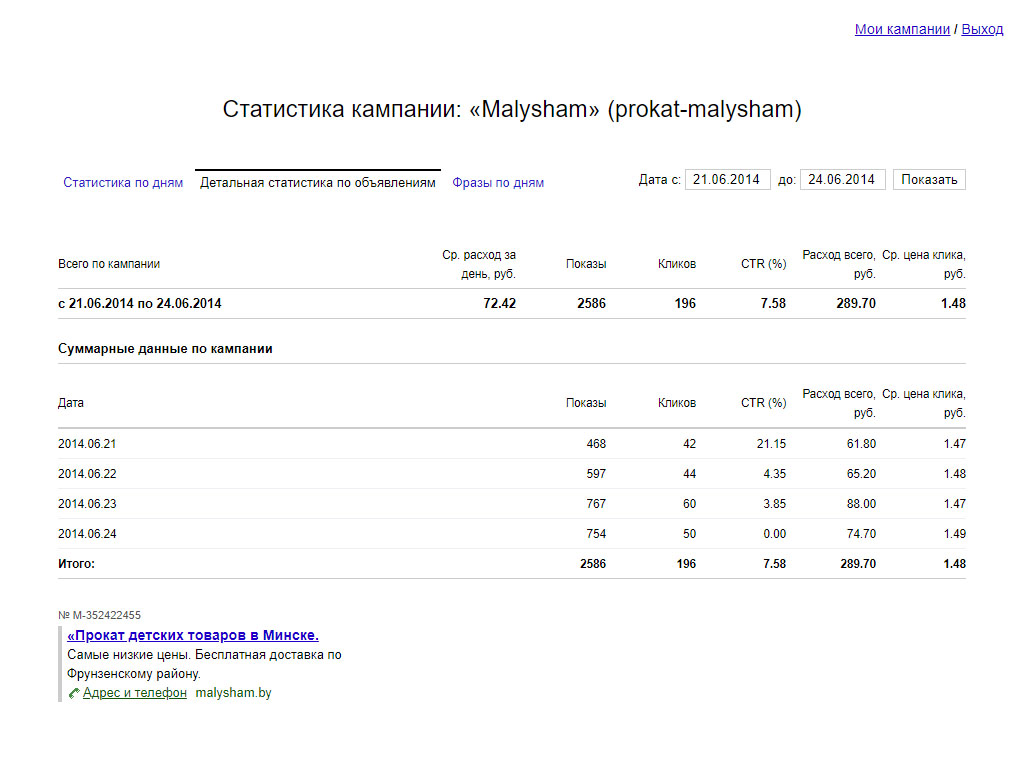Open the Мои кампании link
This screenshot has width=1024, height=768.
pyautogui.click(x=902, y=29)
